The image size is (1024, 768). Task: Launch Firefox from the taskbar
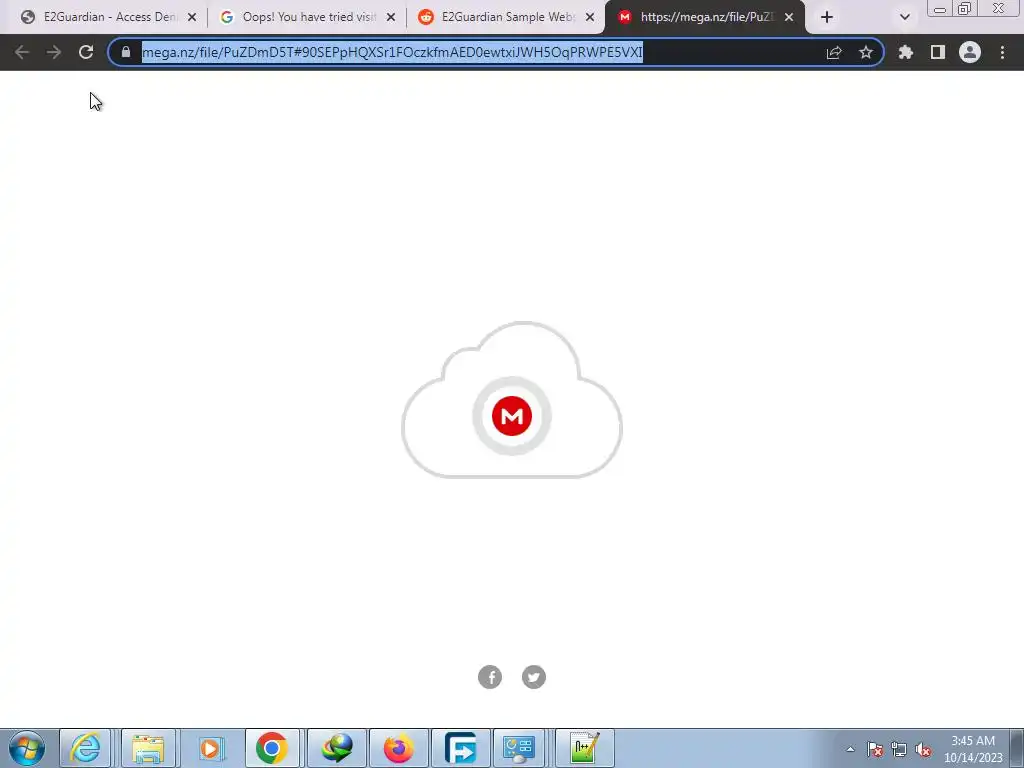coord(398,748)
